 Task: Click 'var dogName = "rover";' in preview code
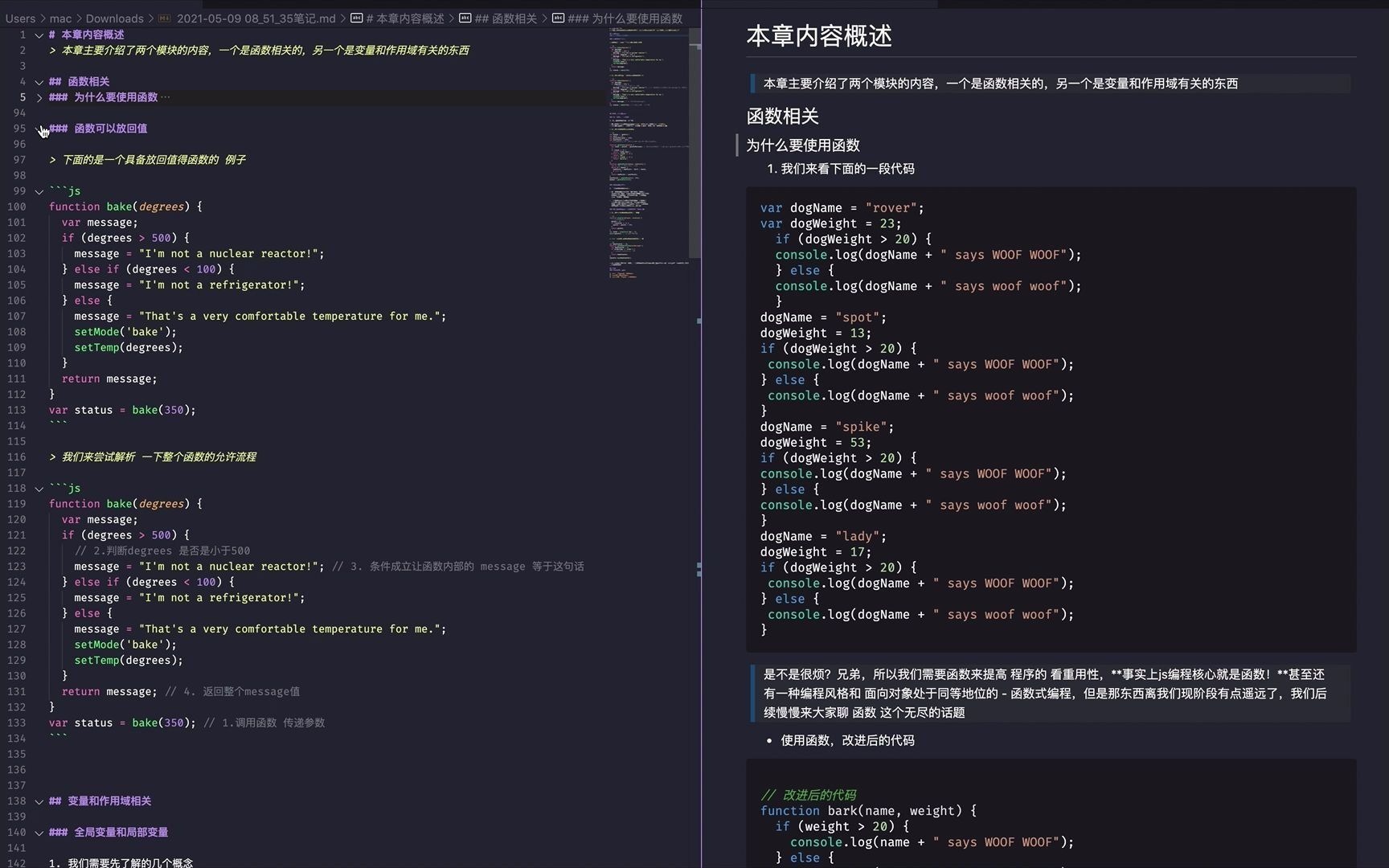pos(842,208)
